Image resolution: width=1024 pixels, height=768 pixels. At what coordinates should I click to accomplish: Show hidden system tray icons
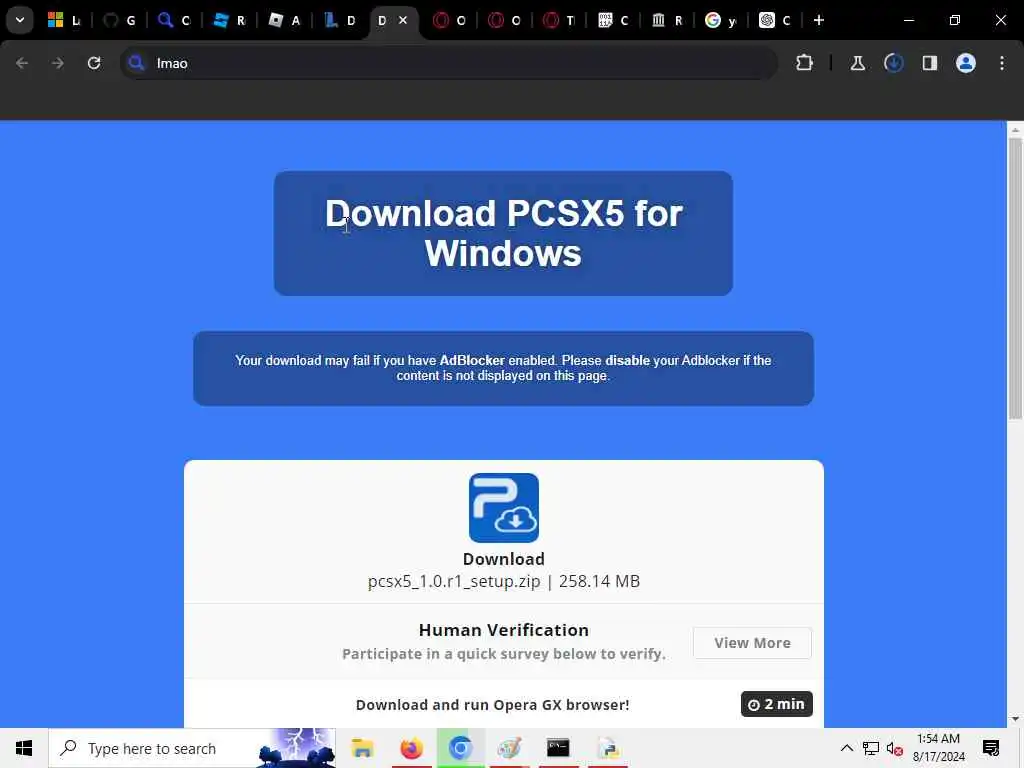[x=846, y=748]
